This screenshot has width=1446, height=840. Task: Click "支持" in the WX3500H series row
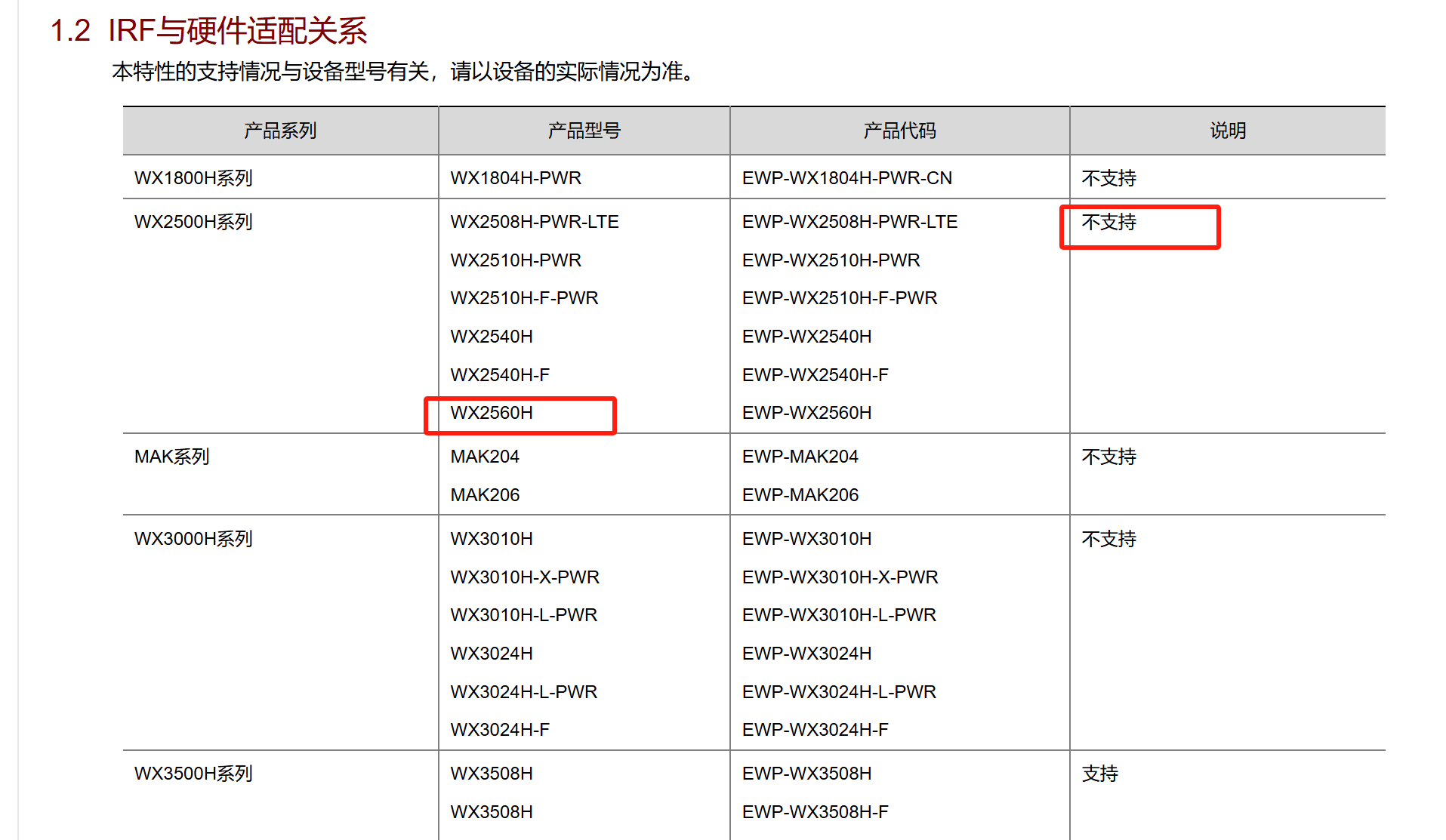tap(1099, 774)
